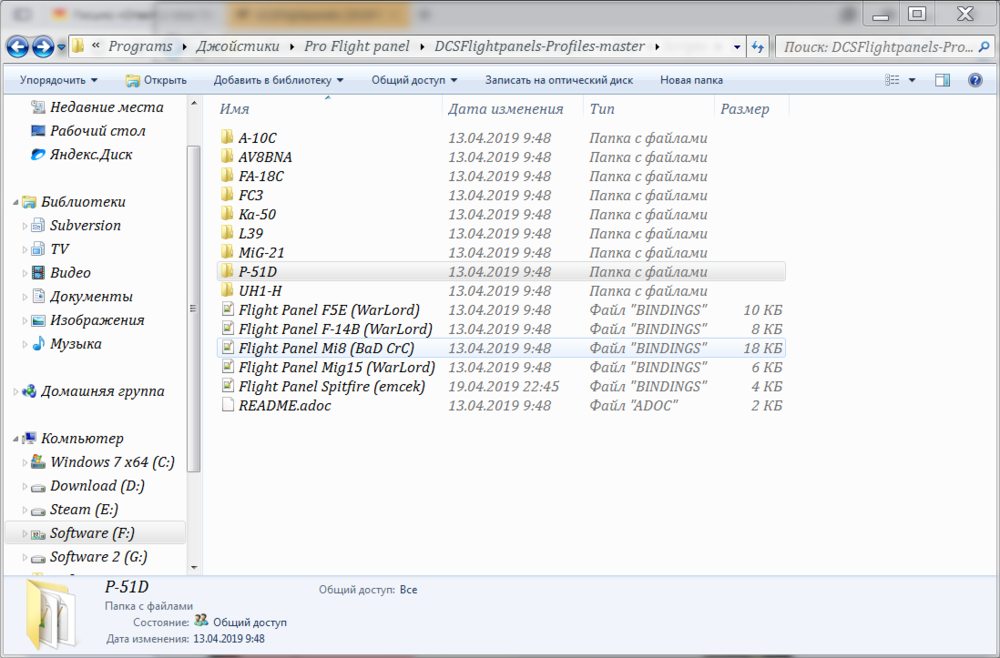The height and width of the screenshot is (658, 1000).
Task: Expand the Subversion library node
Action: tap(25, 226)
